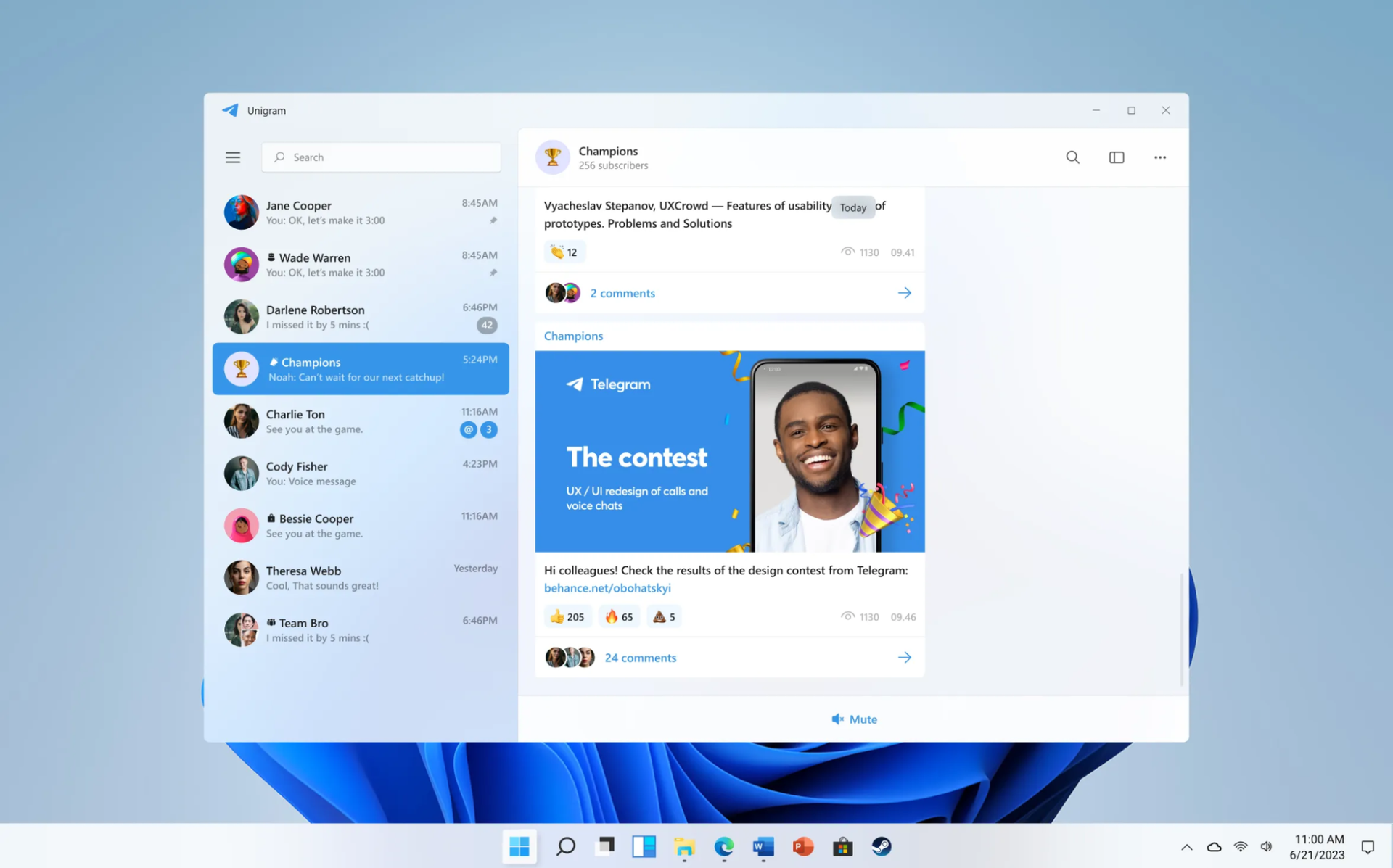
Task: Open the Darlene Robertson conversation
Action: tap(361, 317)
